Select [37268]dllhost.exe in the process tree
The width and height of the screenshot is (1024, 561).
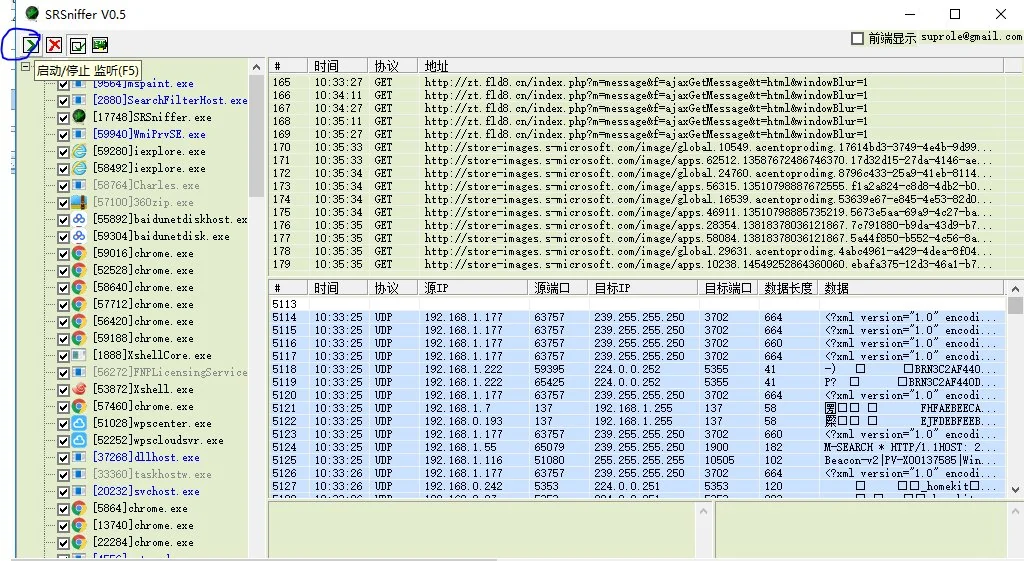pyautogui.click(x=145, y=457)
